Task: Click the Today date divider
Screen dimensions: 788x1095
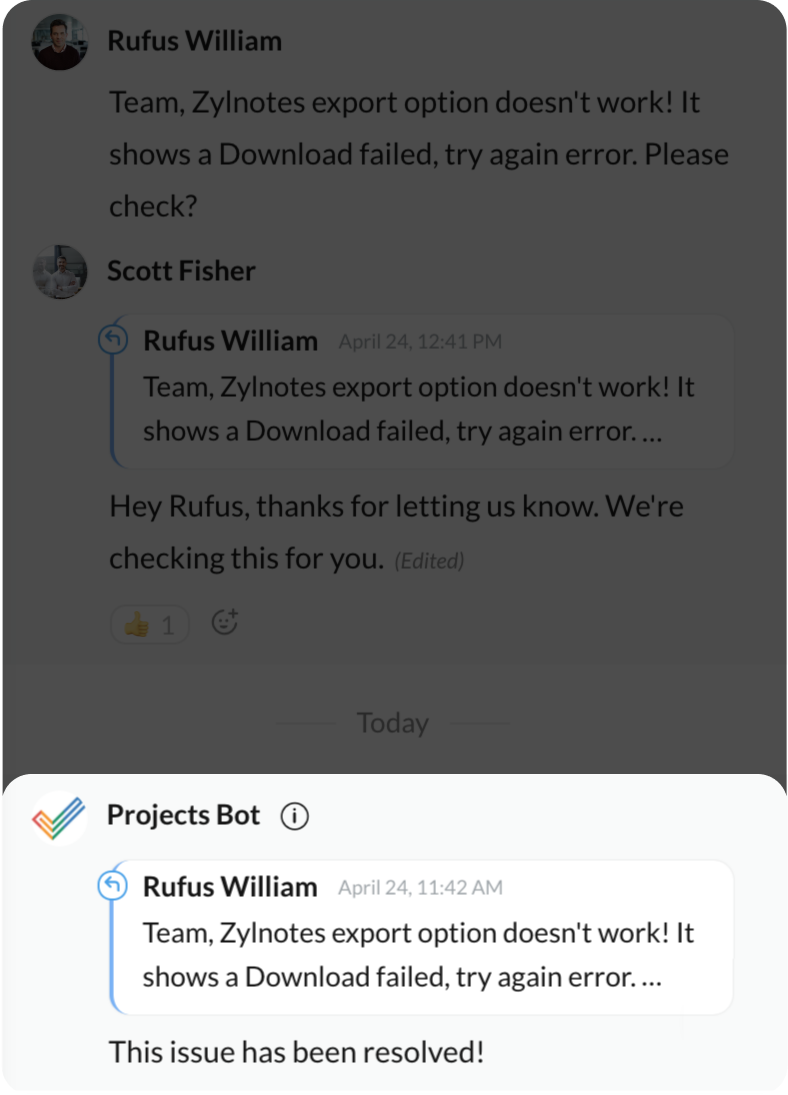Action: point(392,723)
